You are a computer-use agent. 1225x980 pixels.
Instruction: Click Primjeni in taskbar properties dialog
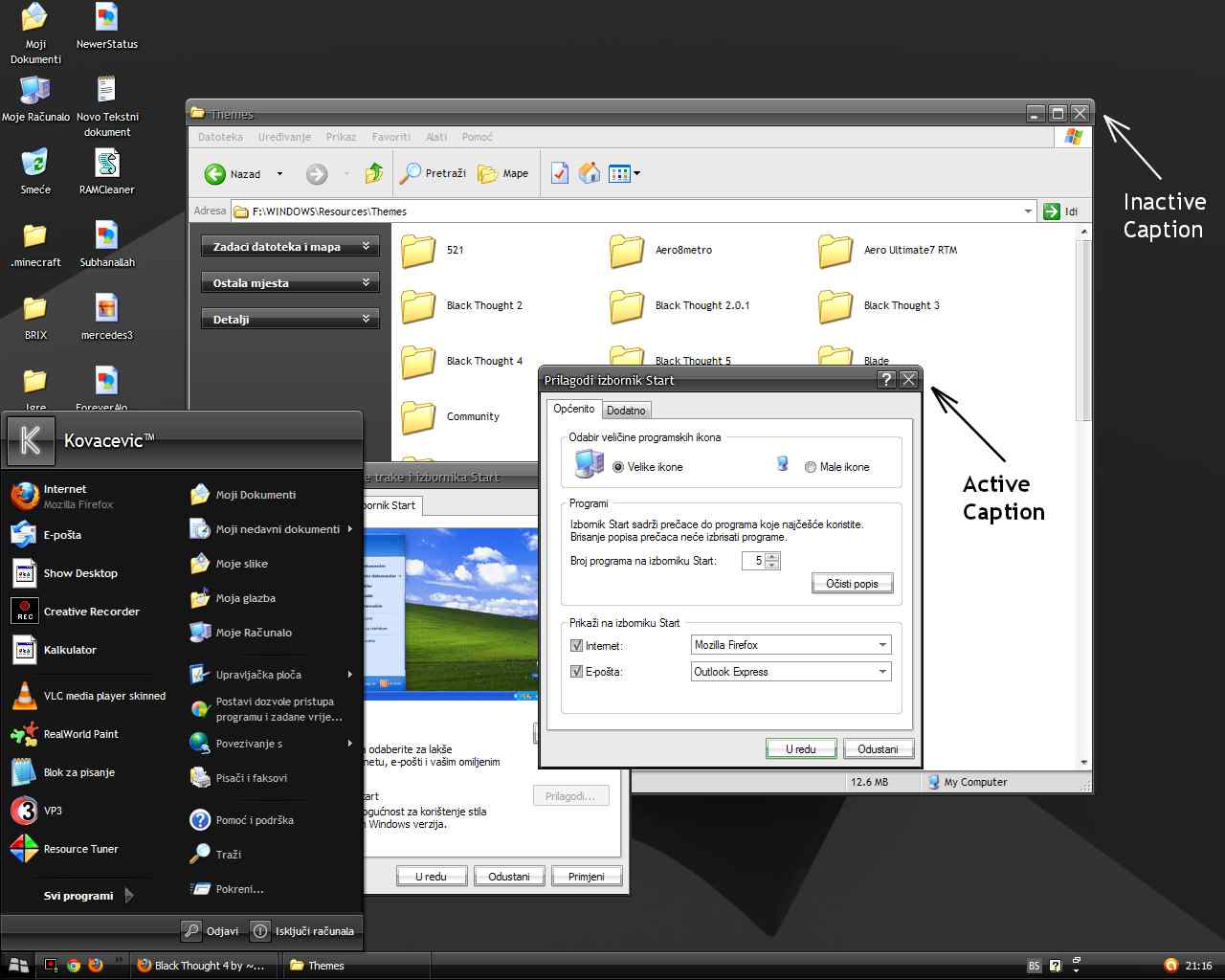tap(586, 877)
